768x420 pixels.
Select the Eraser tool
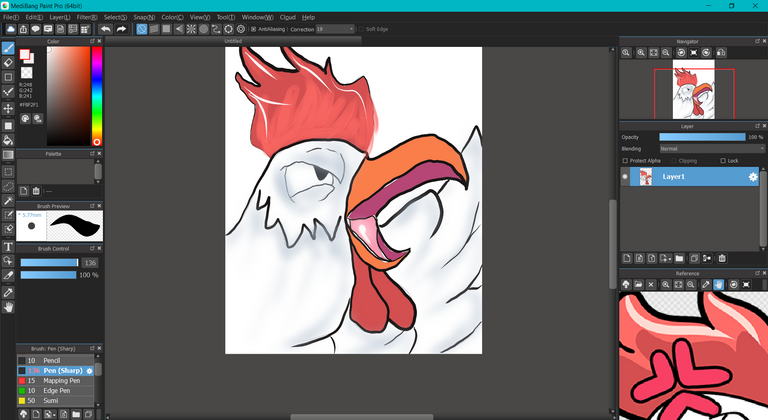tap(8, 63)
